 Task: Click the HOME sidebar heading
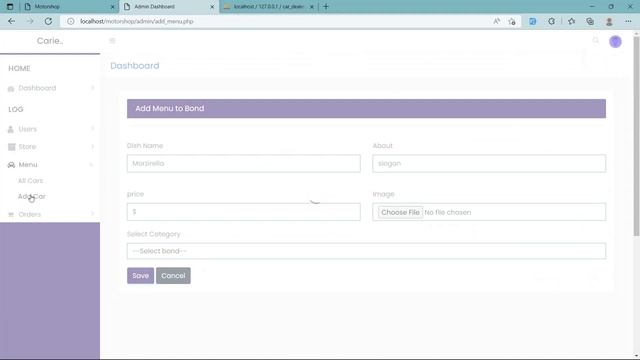point(19,68)
